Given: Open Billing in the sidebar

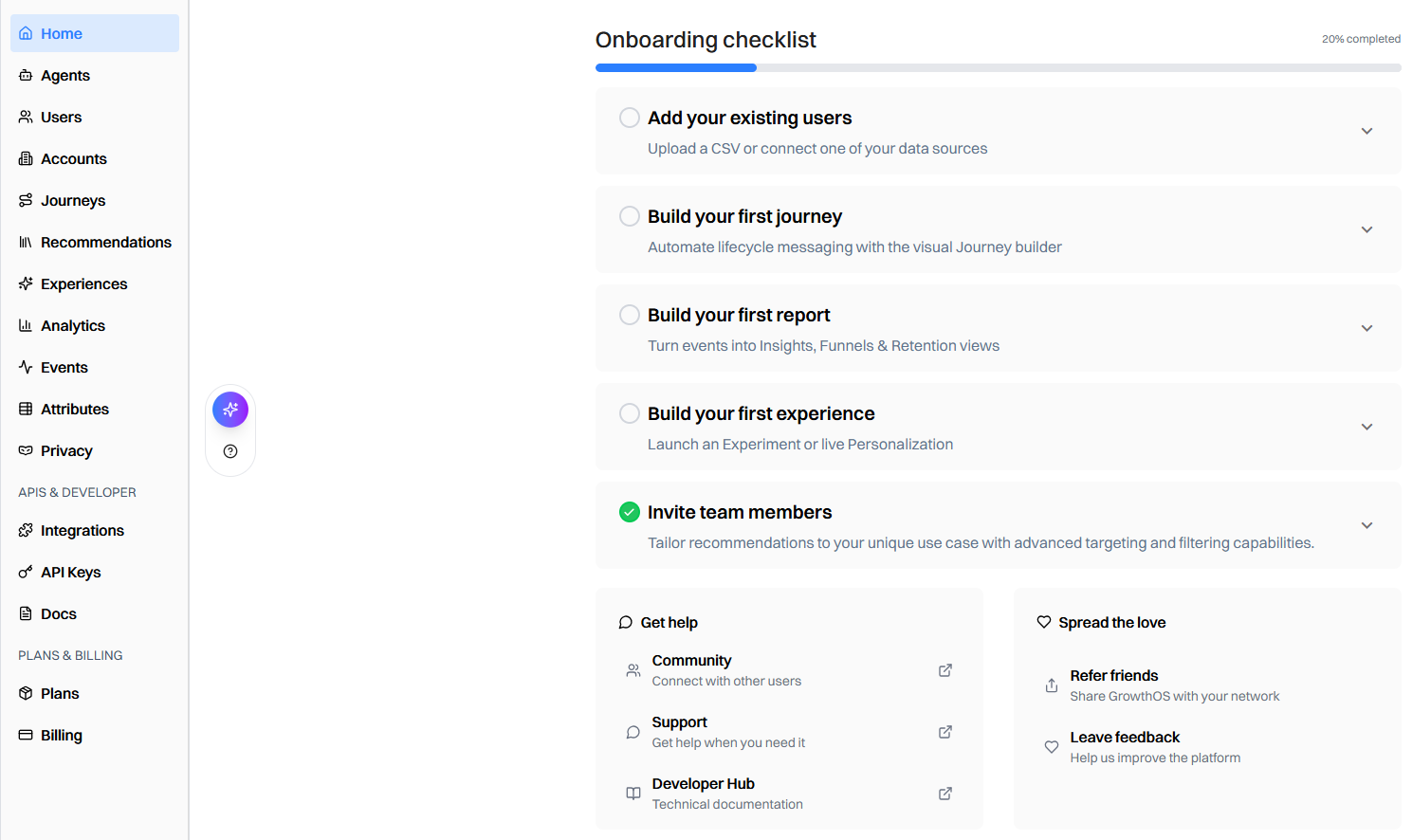Looking at the screenshot, I should [95, 735].
